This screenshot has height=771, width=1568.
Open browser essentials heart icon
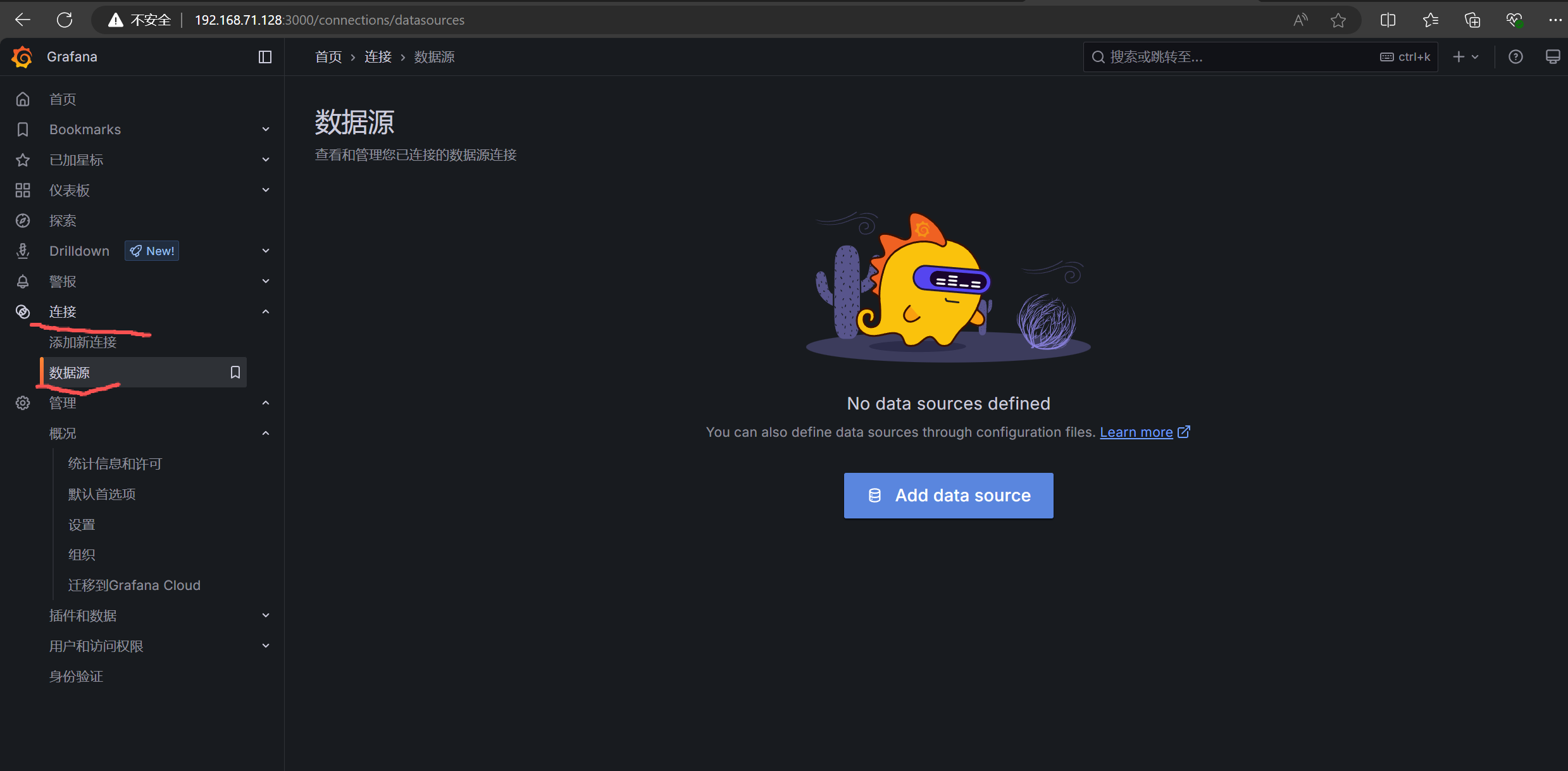click(x=1514, y=20)
